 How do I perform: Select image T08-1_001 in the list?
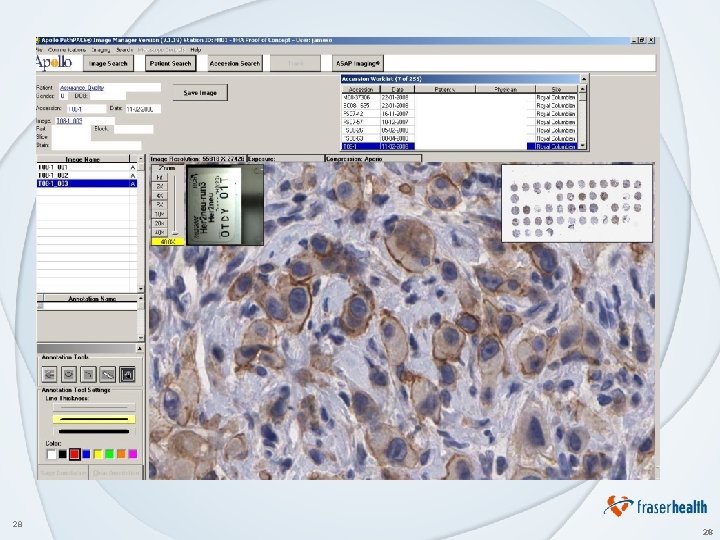pyautogui.click(x=86, y=168)
